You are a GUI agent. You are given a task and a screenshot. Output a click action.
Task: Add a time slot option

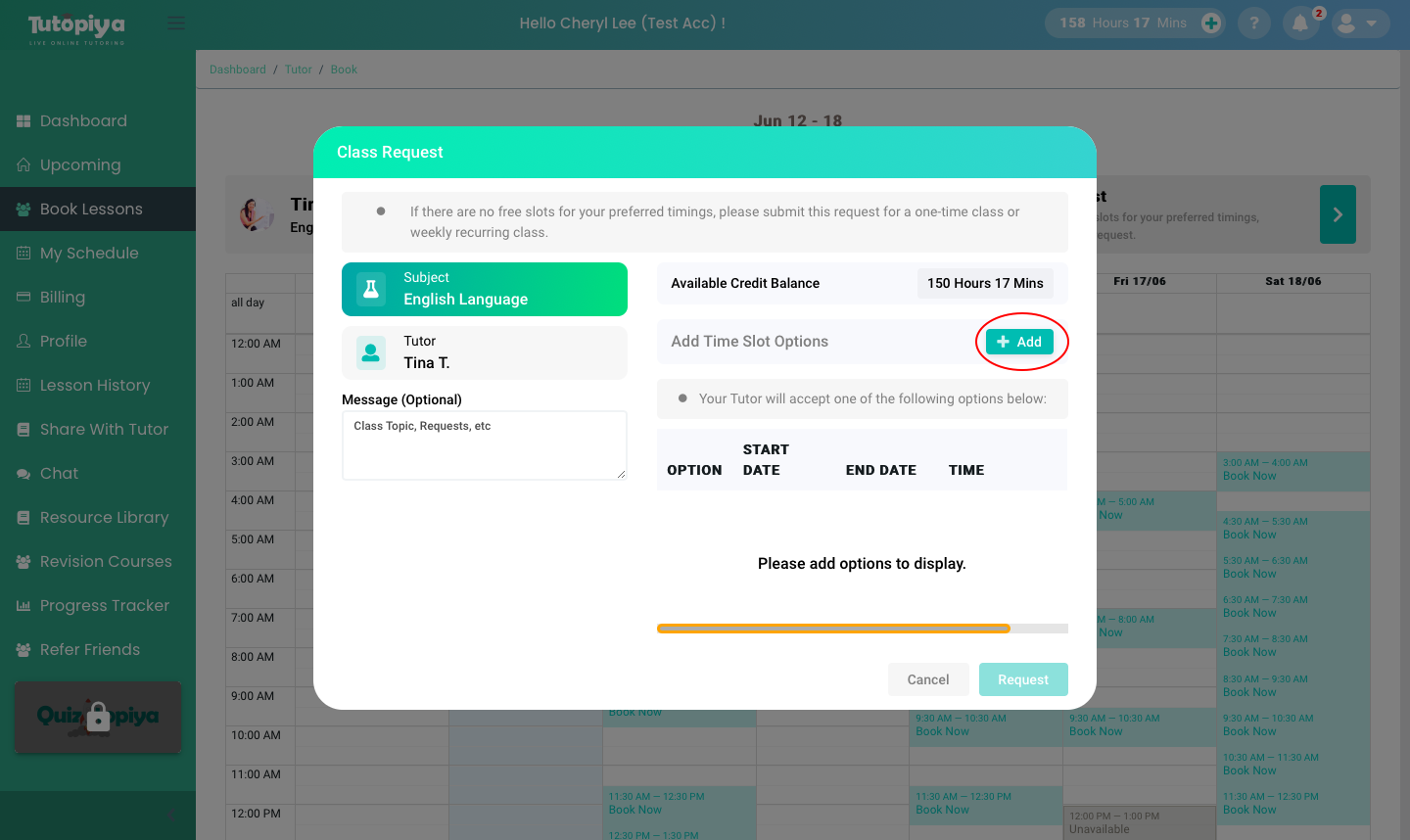tap(1019, 342)
